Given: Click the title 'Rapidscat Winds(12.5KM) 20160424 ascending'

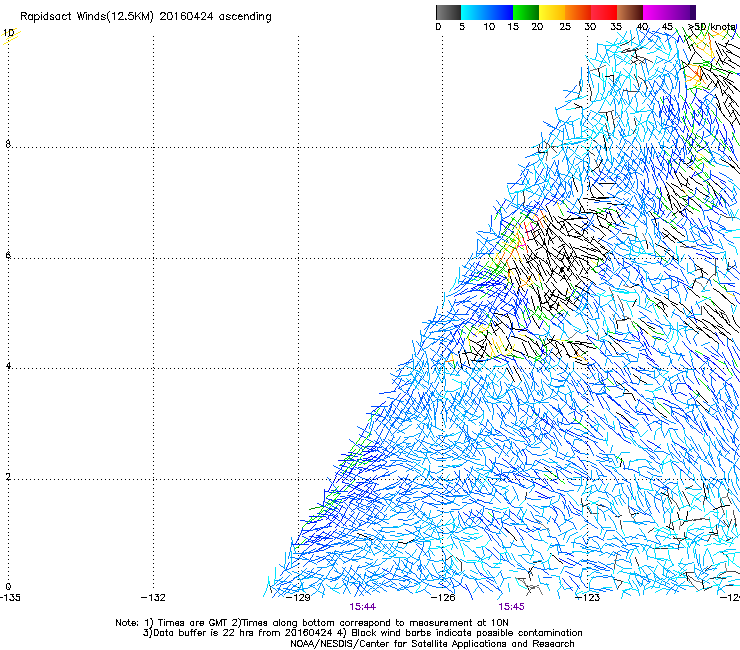Looking at the screenshot, I should (146, 17).
